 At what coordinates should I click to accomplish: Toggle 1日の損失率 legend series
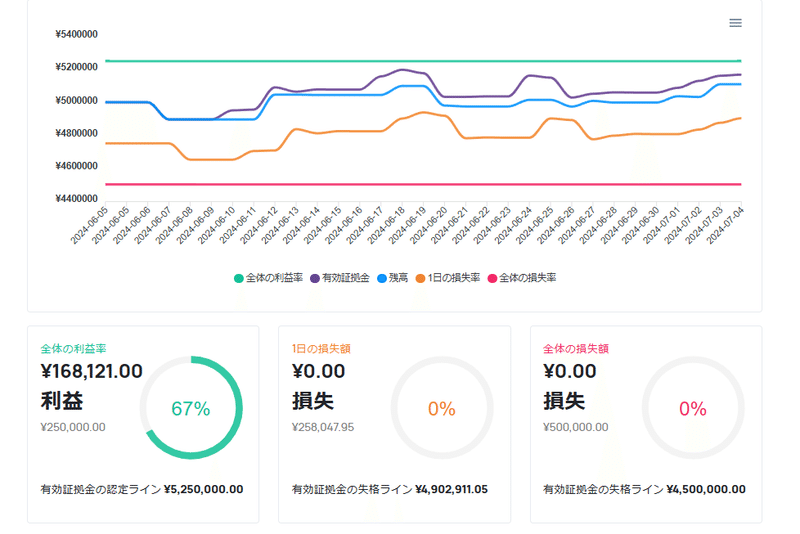pos(448,278)
